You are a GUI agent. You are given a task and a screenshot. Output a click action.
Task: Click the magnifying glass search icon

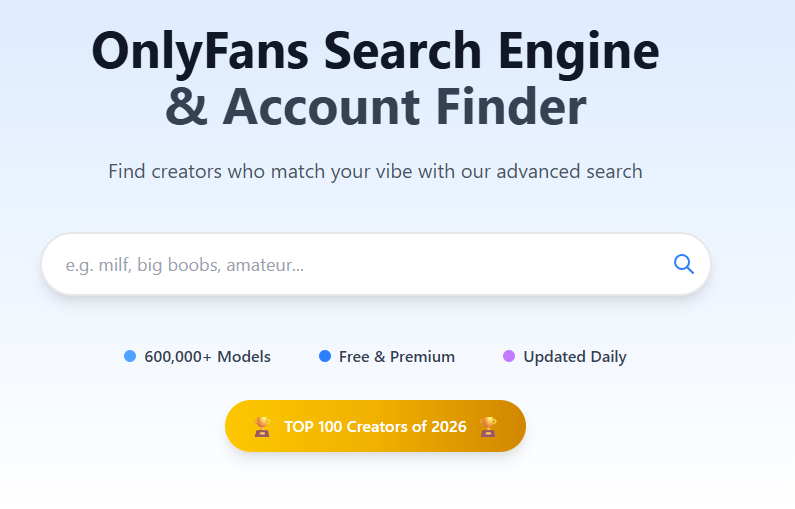(684, 264)
